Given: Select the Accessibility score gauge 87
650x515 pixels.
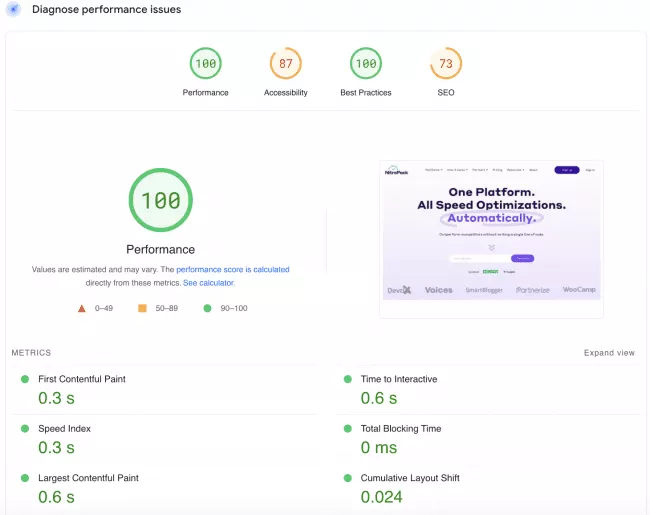Looking at the screenshot, I should click(x=285, y=64).
